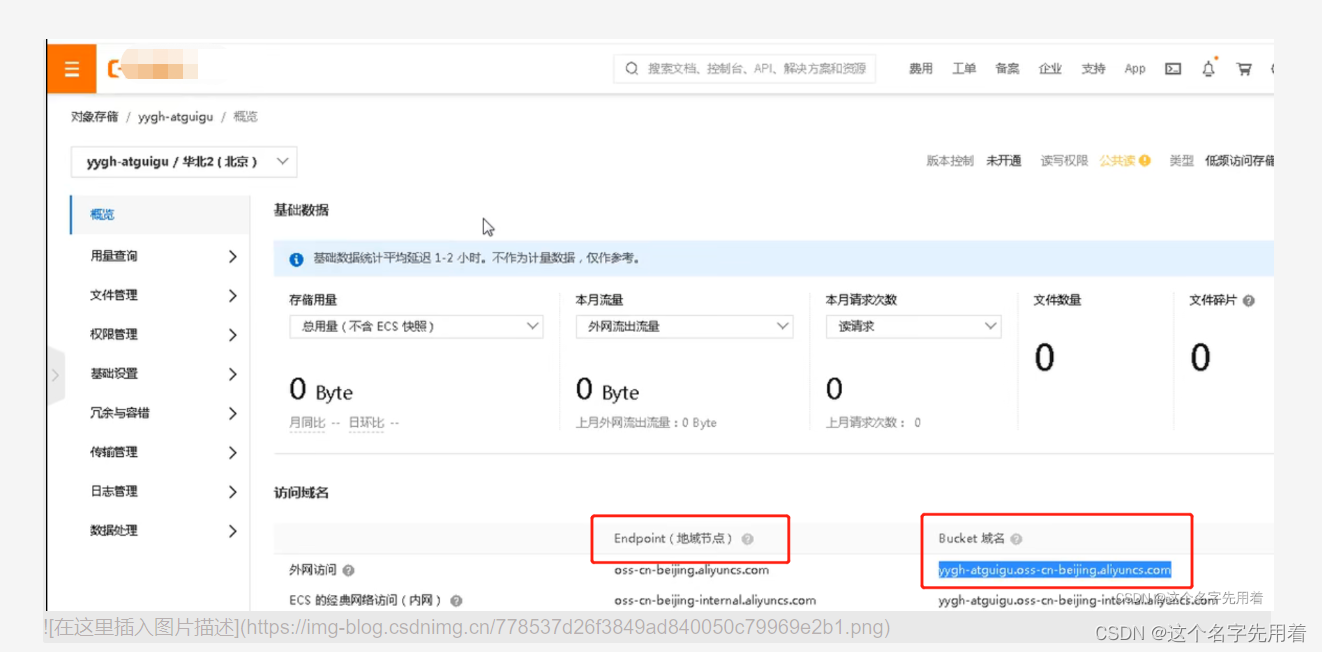This screenshot has height=652, width=1322.
Task: Click 月同比 under storage usage
Action: (x=307, y=423)
